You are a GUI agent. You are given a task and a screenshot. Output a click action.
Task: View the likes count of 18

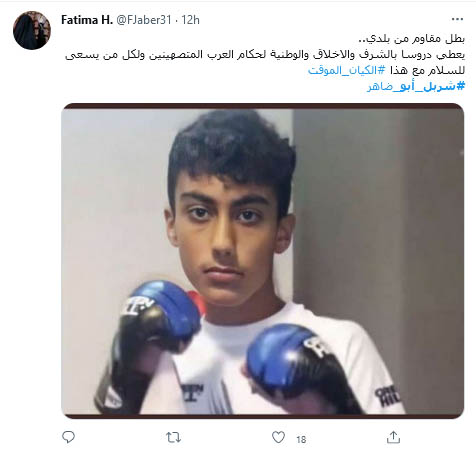click(301, 440)
